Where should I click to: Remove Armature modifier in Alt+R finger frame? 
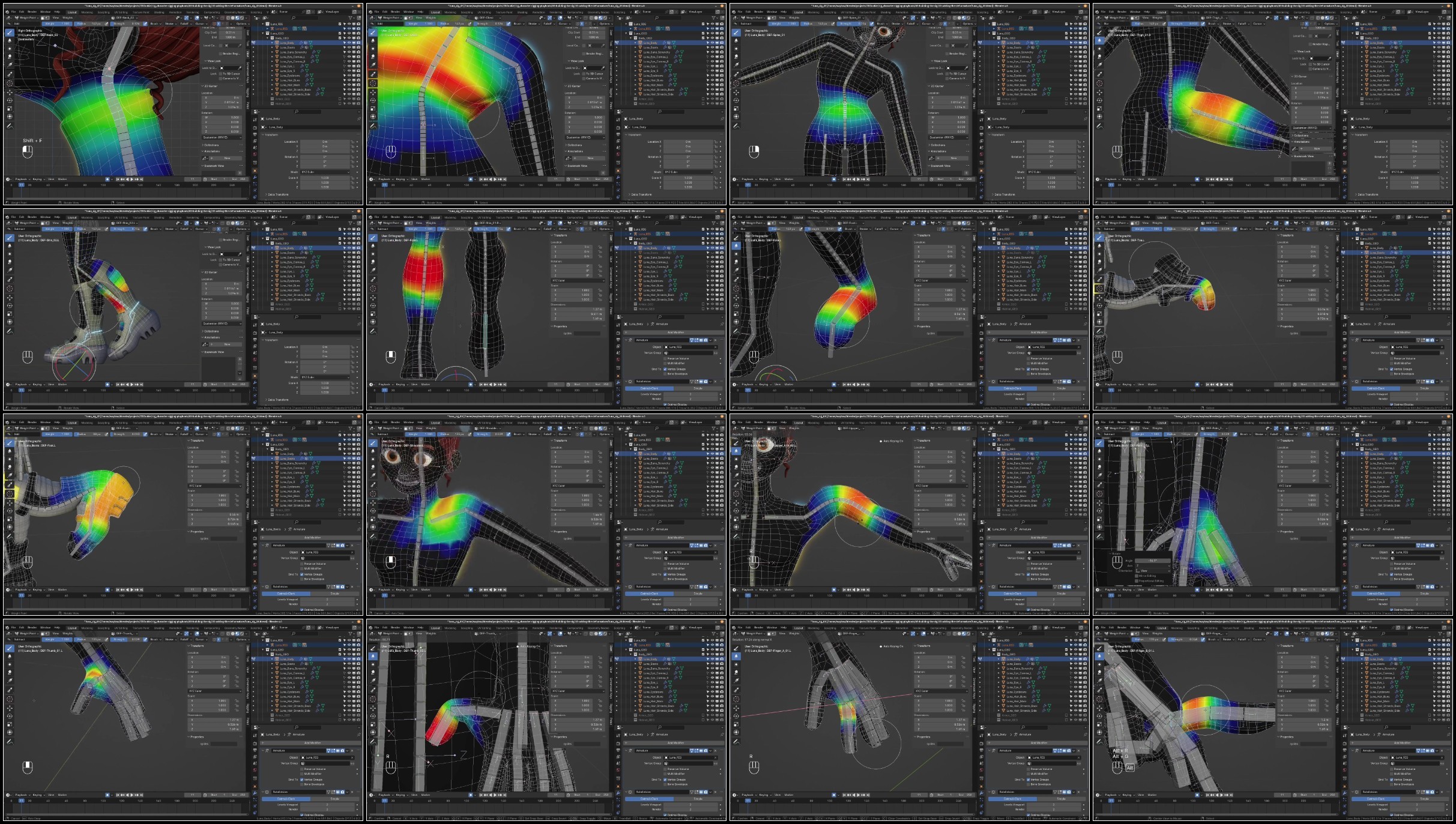click(x=1442, y=751)
